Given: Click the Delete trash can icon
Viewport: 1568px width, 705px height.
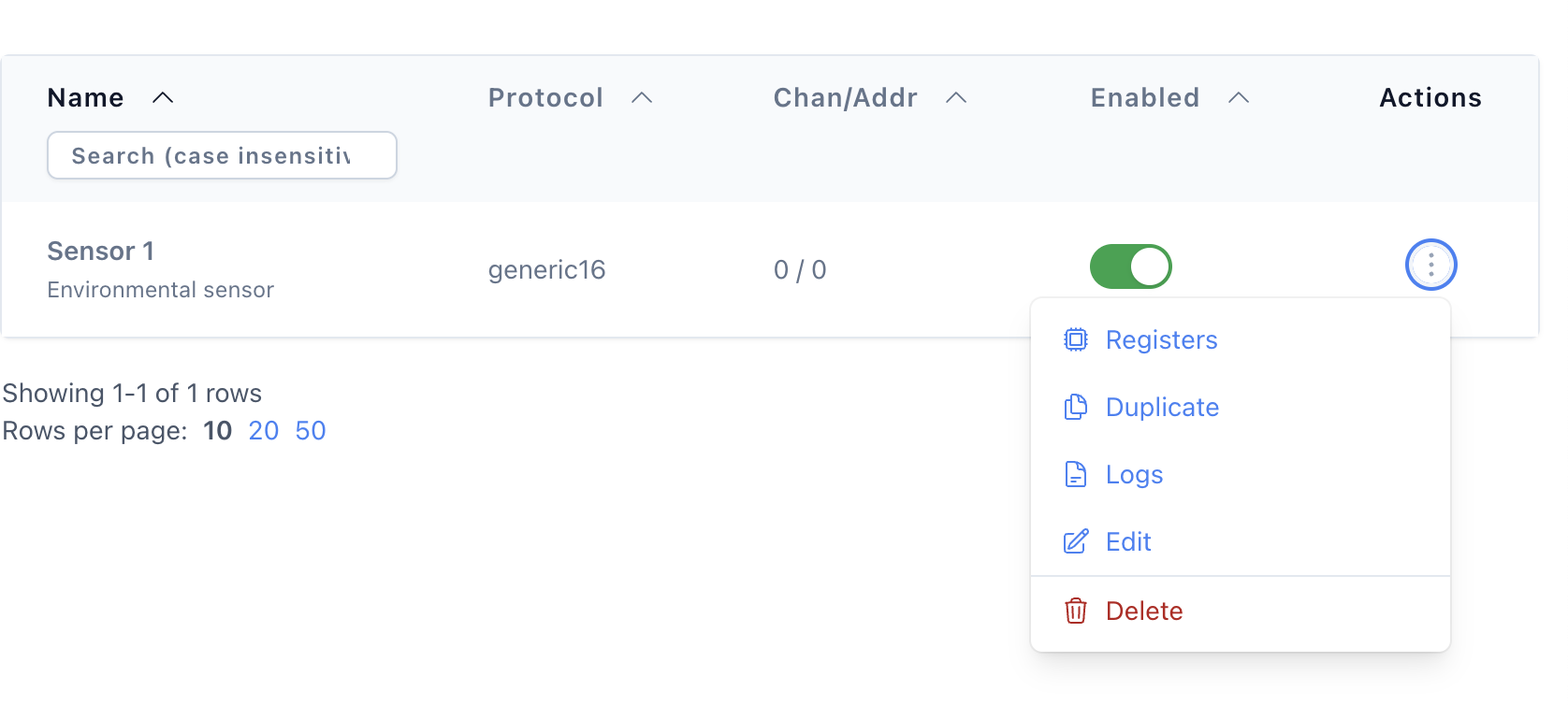Looking at the screenshot, I should (1076, 611).
